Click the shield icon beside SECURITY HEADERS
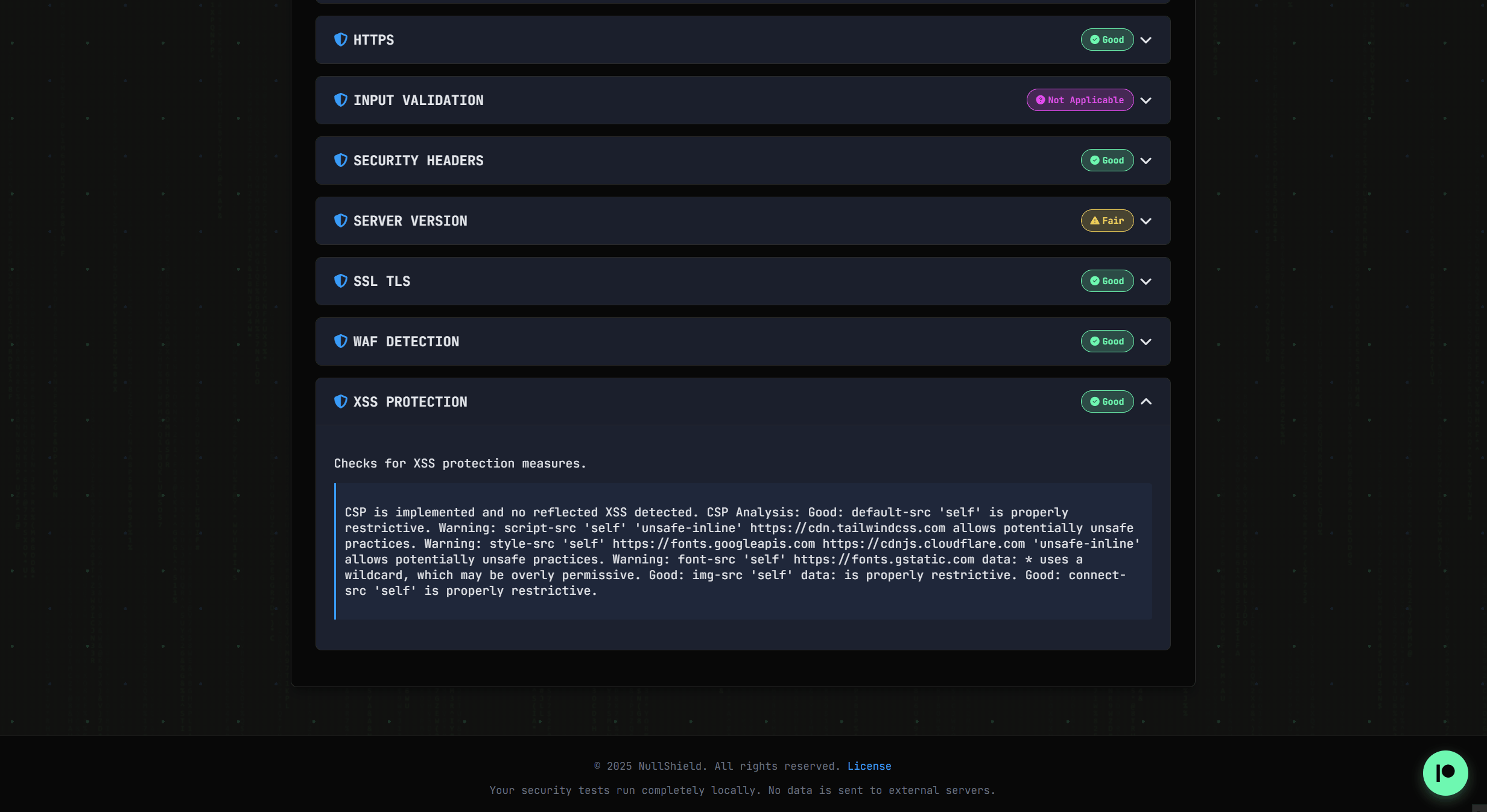This screenshot has height=812, width=1487. [341, 160]
